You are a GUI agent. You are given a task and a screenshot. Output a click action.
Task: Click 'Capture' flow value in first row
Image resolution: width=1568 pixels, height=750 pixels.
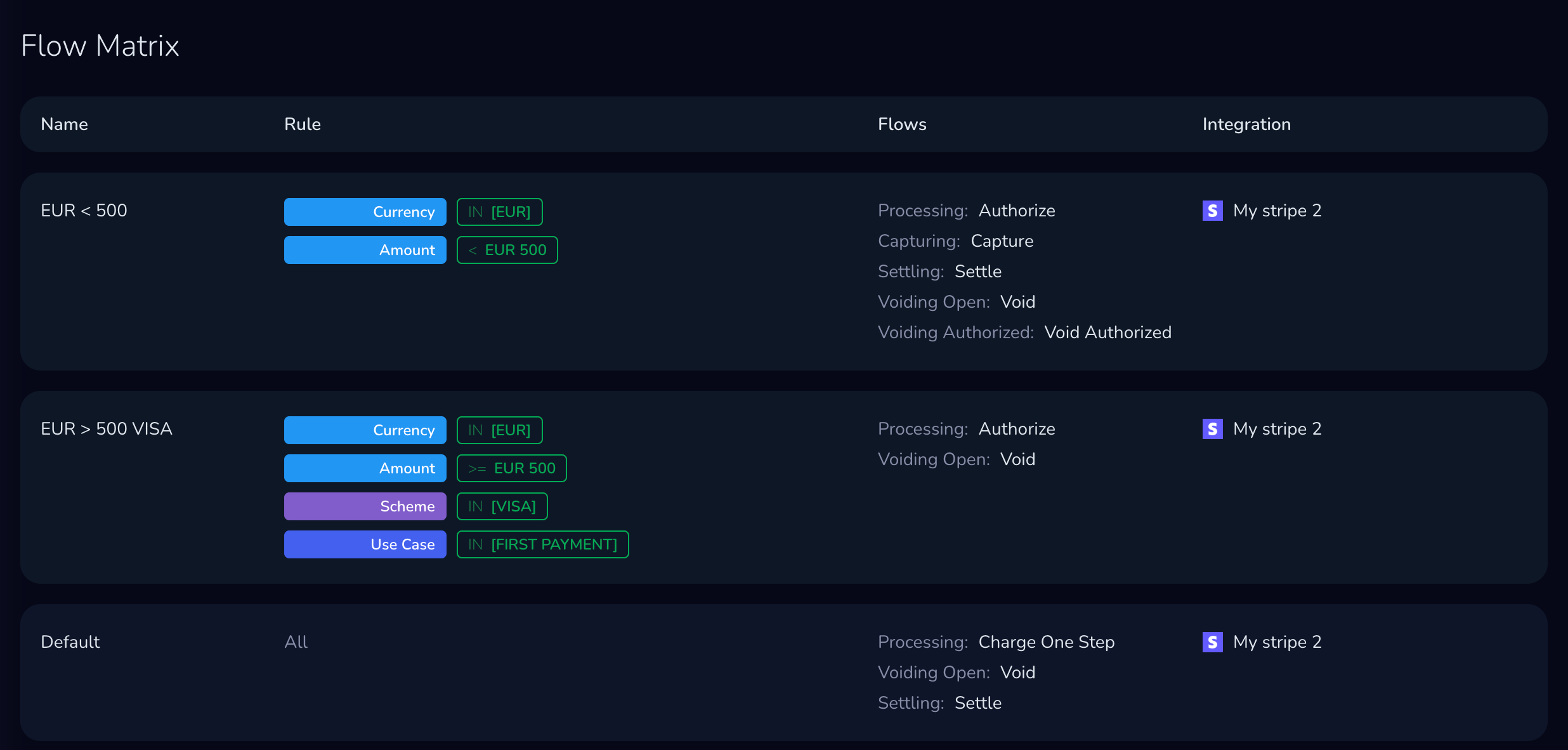tap(1002, 241)
